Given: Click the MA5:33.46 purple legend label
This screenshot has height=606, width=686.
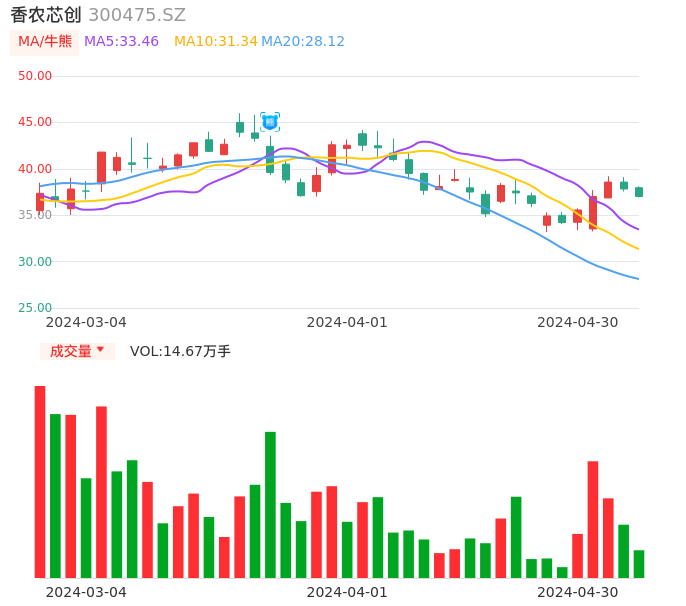Looking at the screenshot, I should tap(121, 42).
